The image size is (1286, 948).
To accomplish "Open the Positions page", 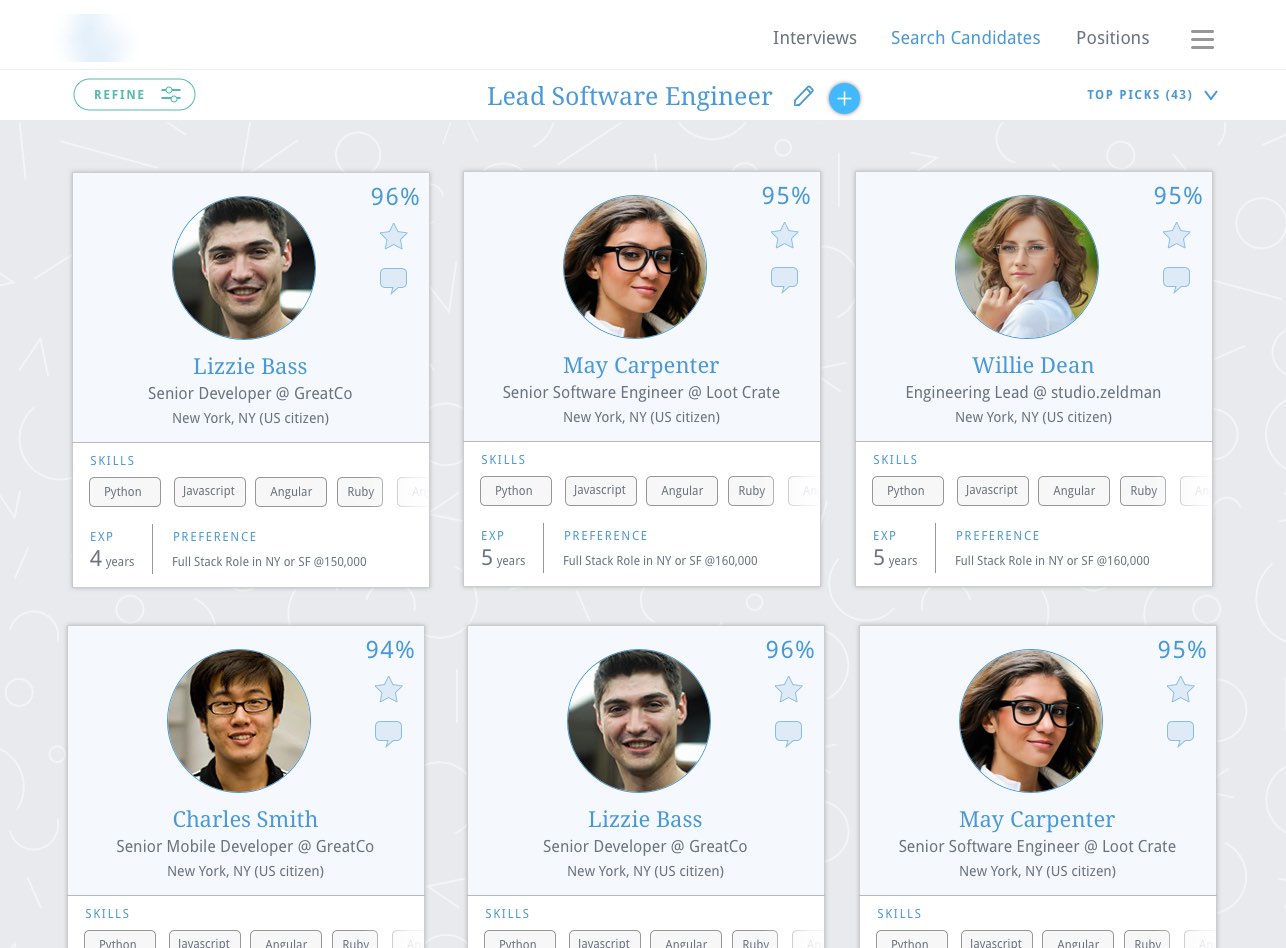I will (x=1112, y=38).
